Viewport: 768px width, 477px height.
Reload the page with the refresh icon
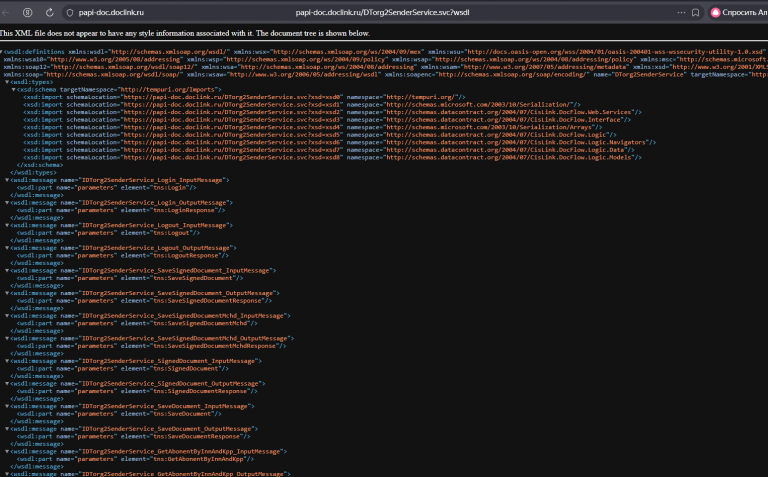click(49, 13)
